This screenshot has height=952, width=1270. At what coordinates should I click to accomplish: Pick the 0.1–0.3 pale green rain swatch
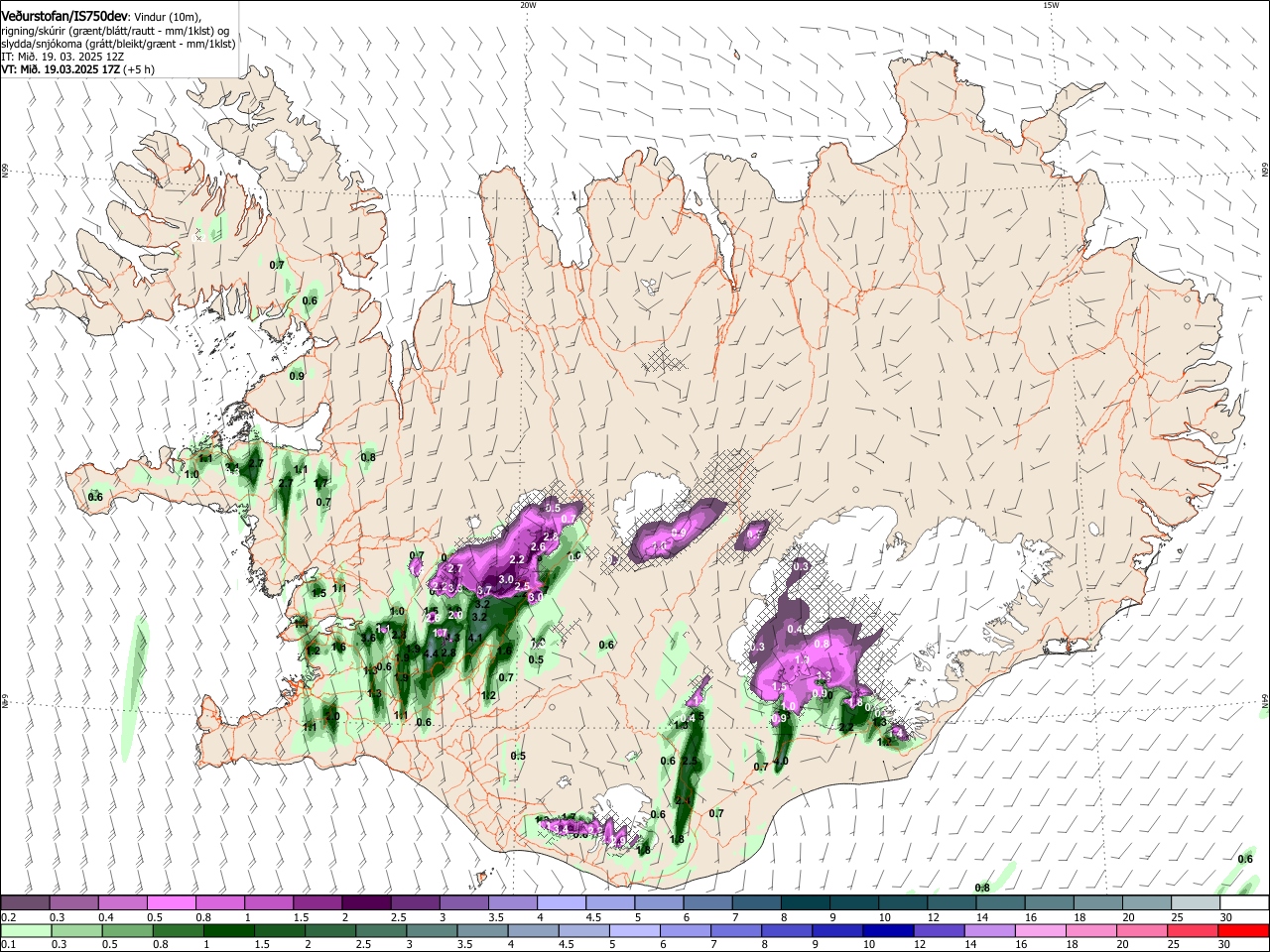pos(25,930)
